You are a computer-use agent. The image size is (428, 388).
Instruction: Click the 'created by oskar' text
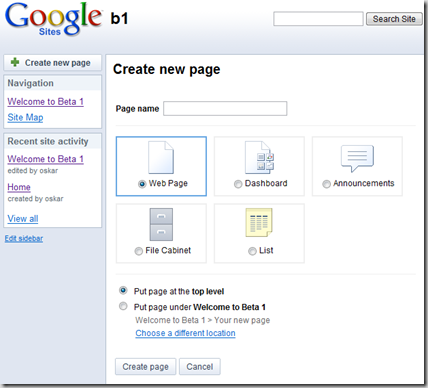[35, 199]
